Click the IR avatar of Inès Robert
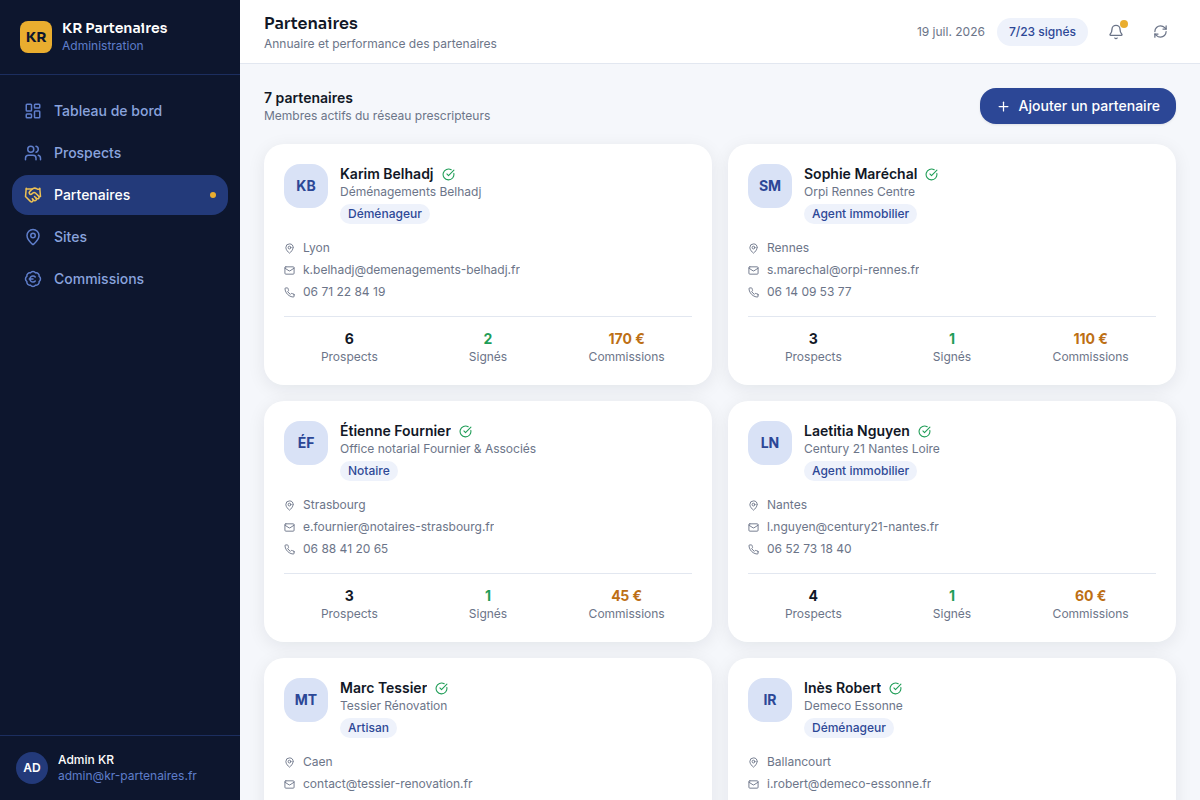 coord(770,700)
